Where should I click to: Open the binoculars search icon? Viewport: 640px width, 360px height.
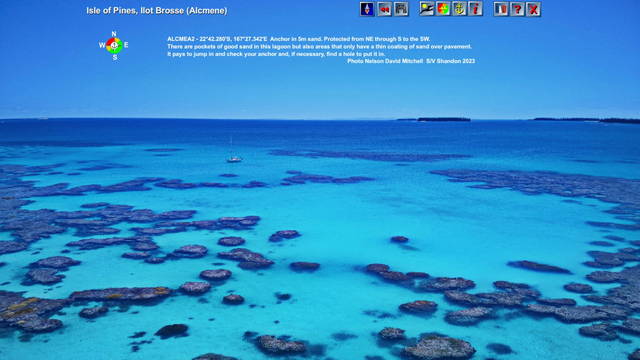[401, 9]
